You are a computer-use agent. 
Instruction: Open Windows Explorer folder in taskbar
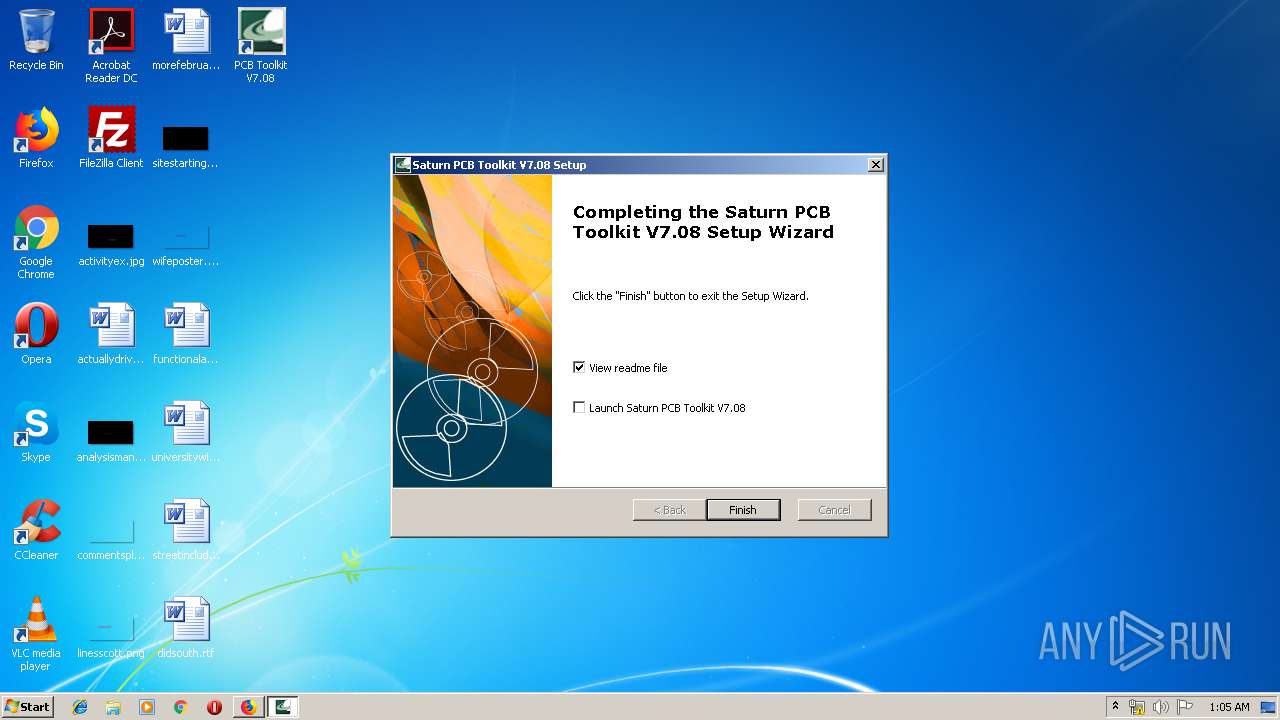click(113, 707)
